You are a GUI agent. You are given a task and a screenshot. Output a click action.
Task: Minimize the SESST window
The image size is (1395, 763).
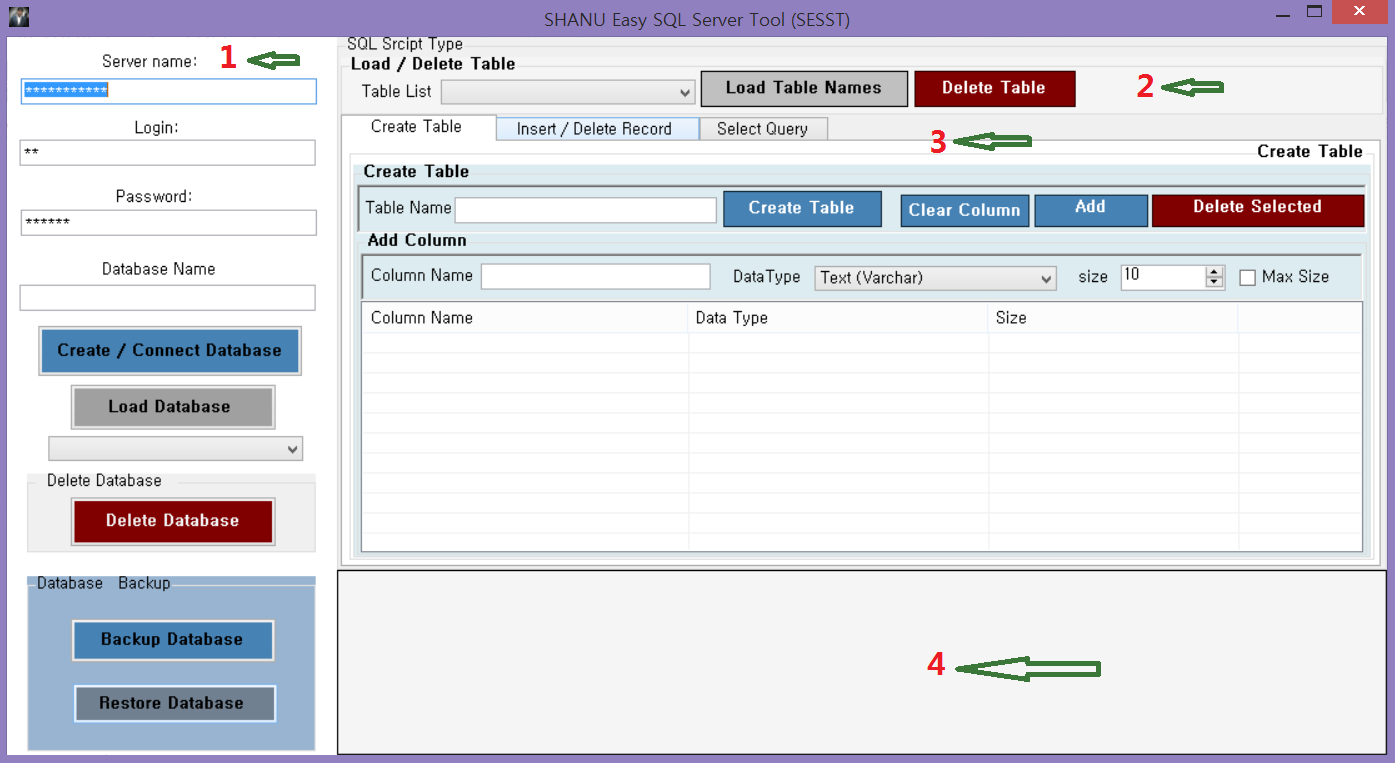(1285, 13)
